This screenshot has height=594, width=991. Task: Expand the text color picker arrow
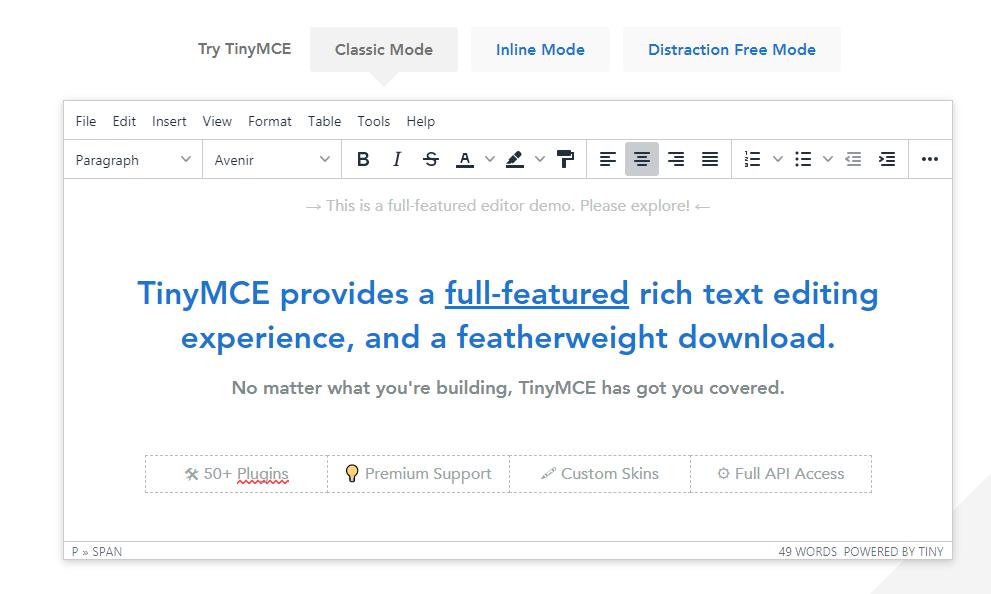[489, 159]
